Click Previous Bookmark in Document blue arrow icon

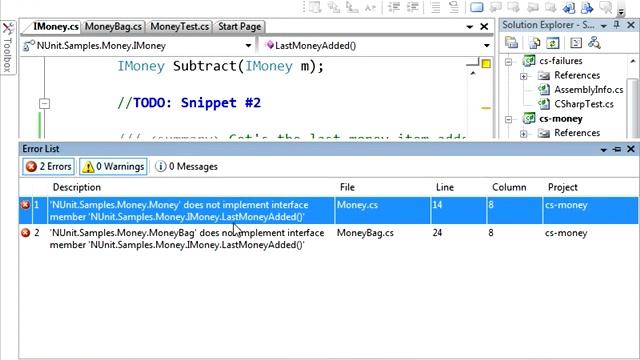569,7
